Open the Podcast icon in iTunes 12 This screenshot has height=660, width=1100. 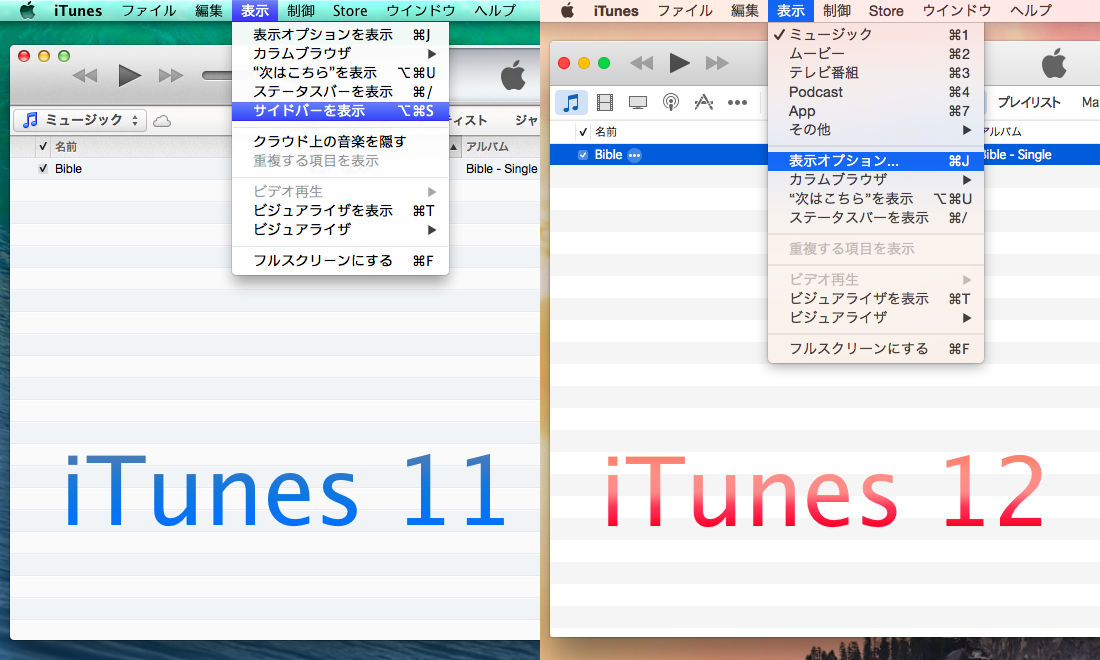point(671,102)
